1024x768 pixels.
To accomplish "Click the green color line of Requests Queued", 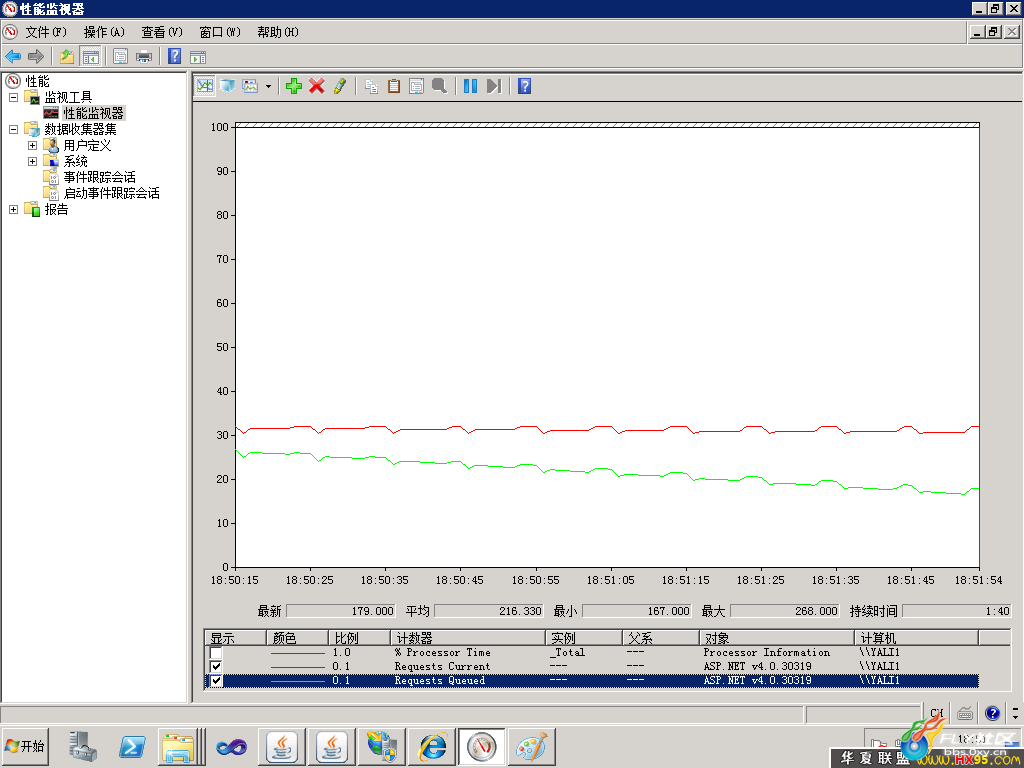I will (297, 681).
